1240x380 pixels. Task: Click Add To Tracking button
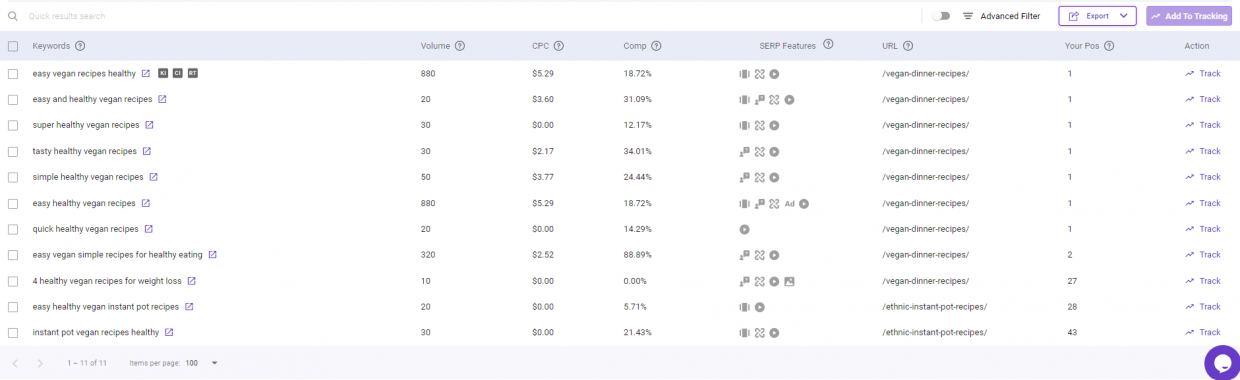[x=1189, y=16]
